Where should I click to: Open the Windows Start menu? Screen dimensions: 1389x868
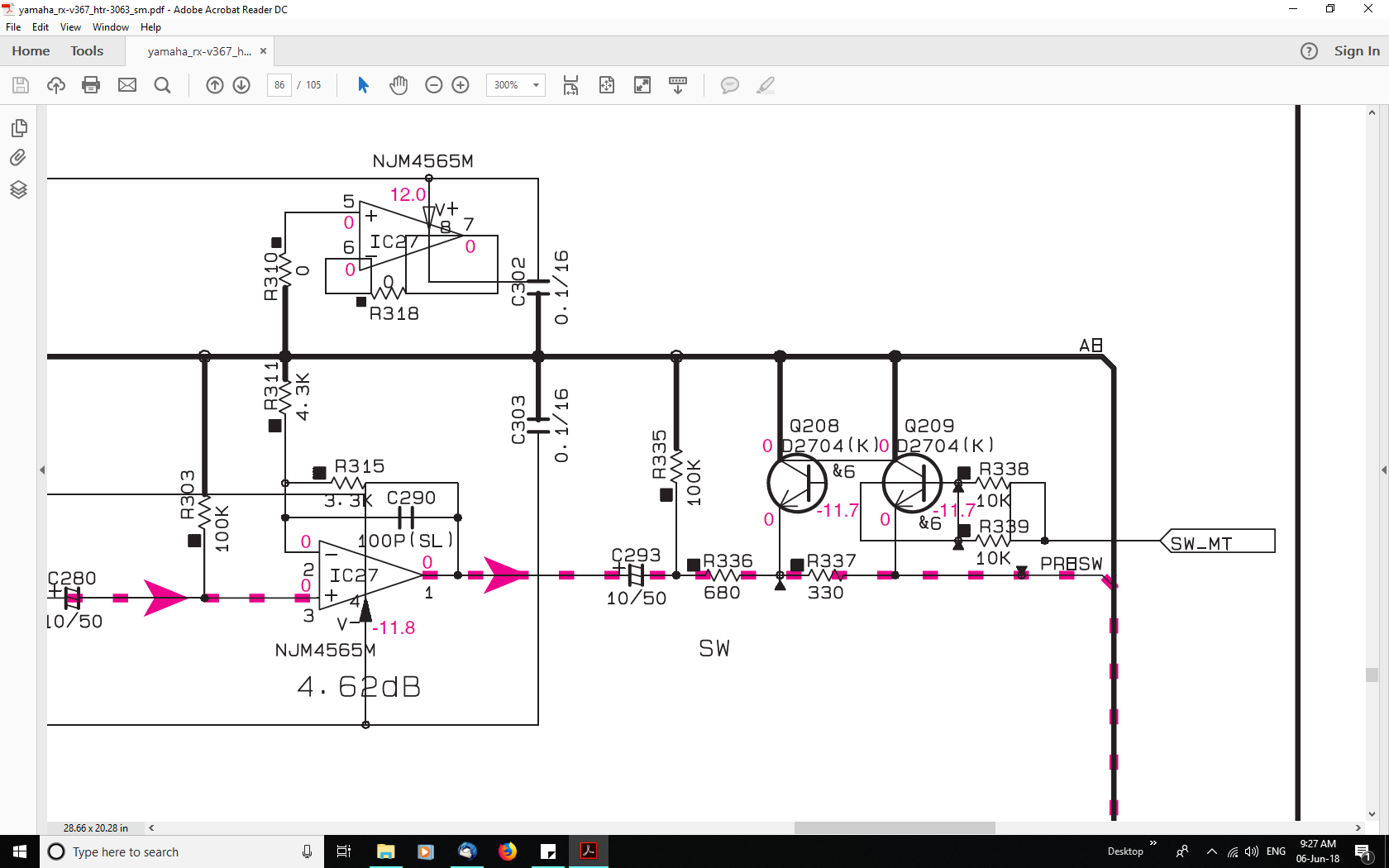click(x=20, y=851)
